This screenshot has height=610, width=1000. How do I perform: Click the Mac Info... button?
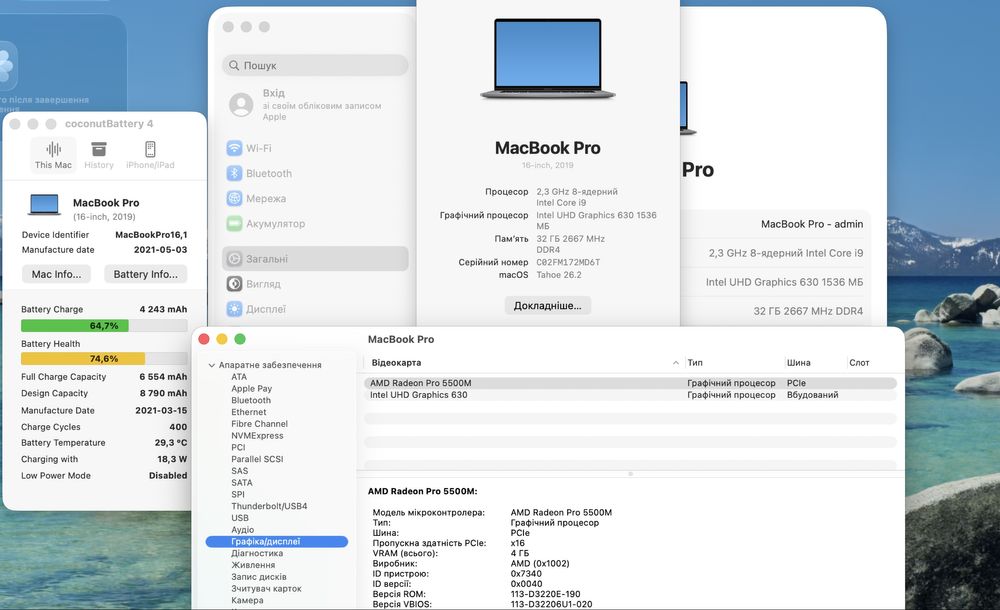[x=57, y=274]
